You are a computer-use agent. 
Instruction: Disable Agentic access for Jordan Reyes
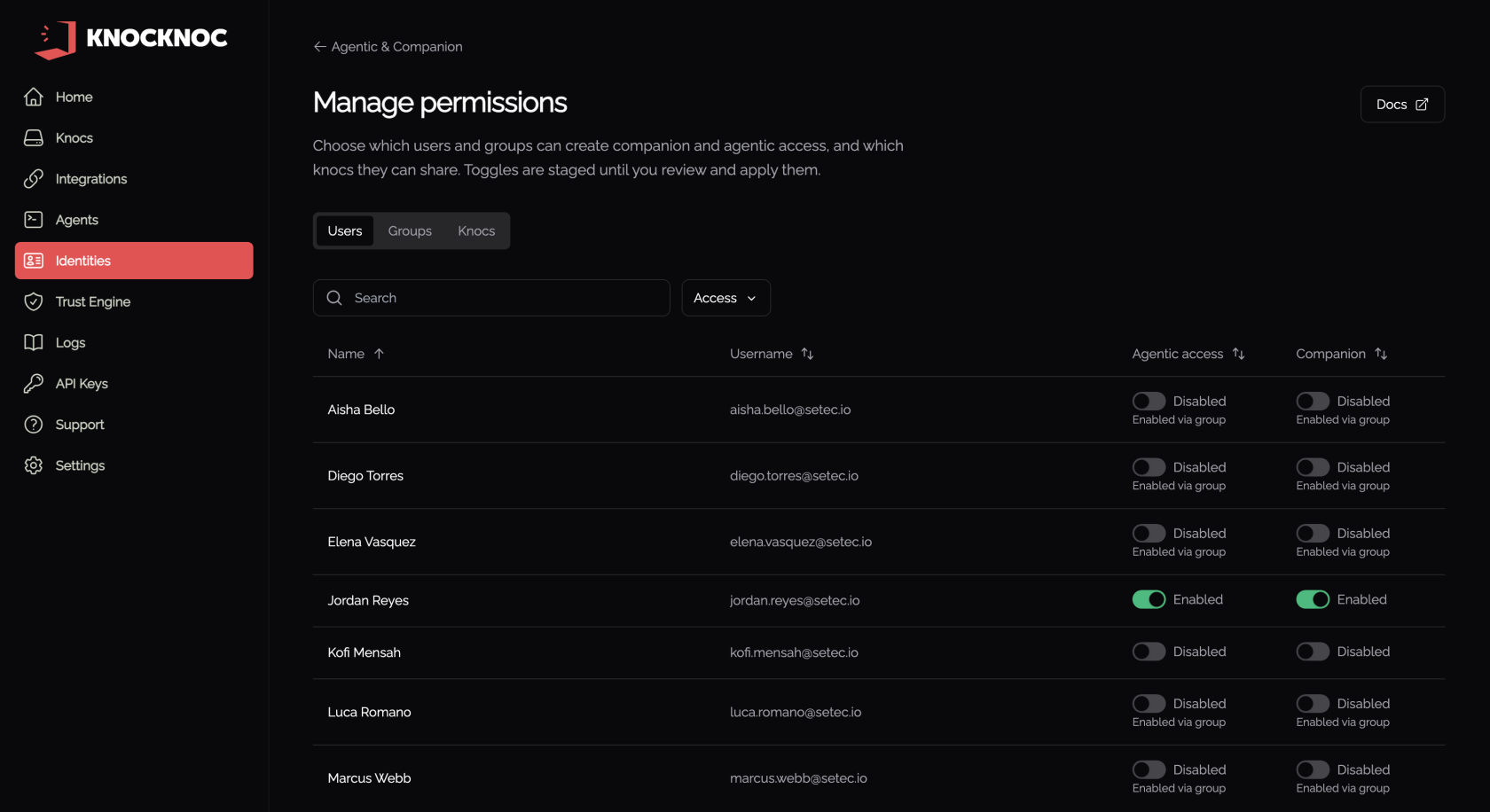pyautogui.click(x=1149, y=600)
